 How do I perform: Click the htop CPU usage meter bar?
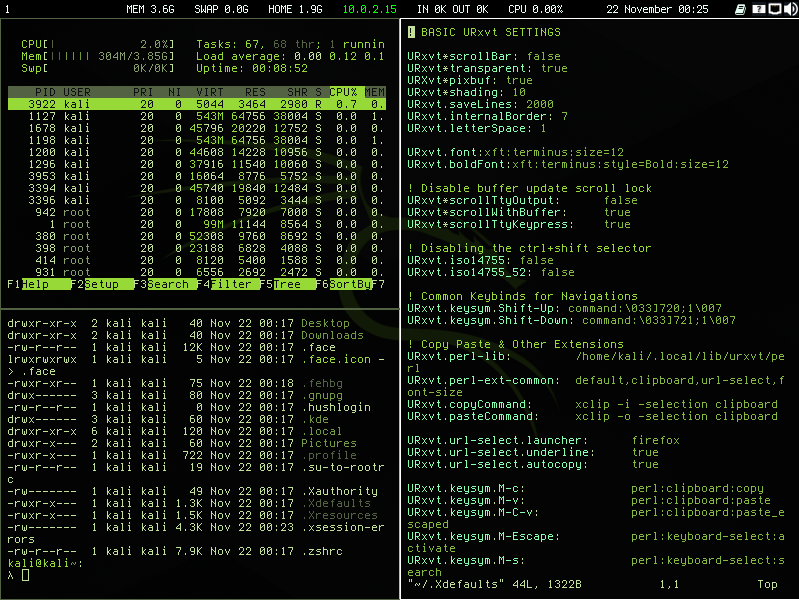pos(98,44)
